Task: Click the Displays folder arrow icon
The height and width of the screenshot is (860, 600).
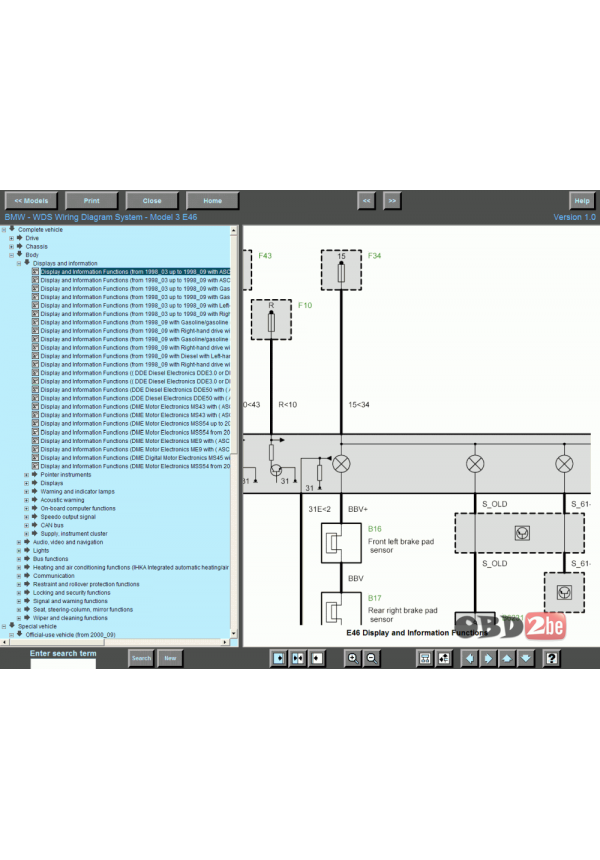Action: pos(34,483)
